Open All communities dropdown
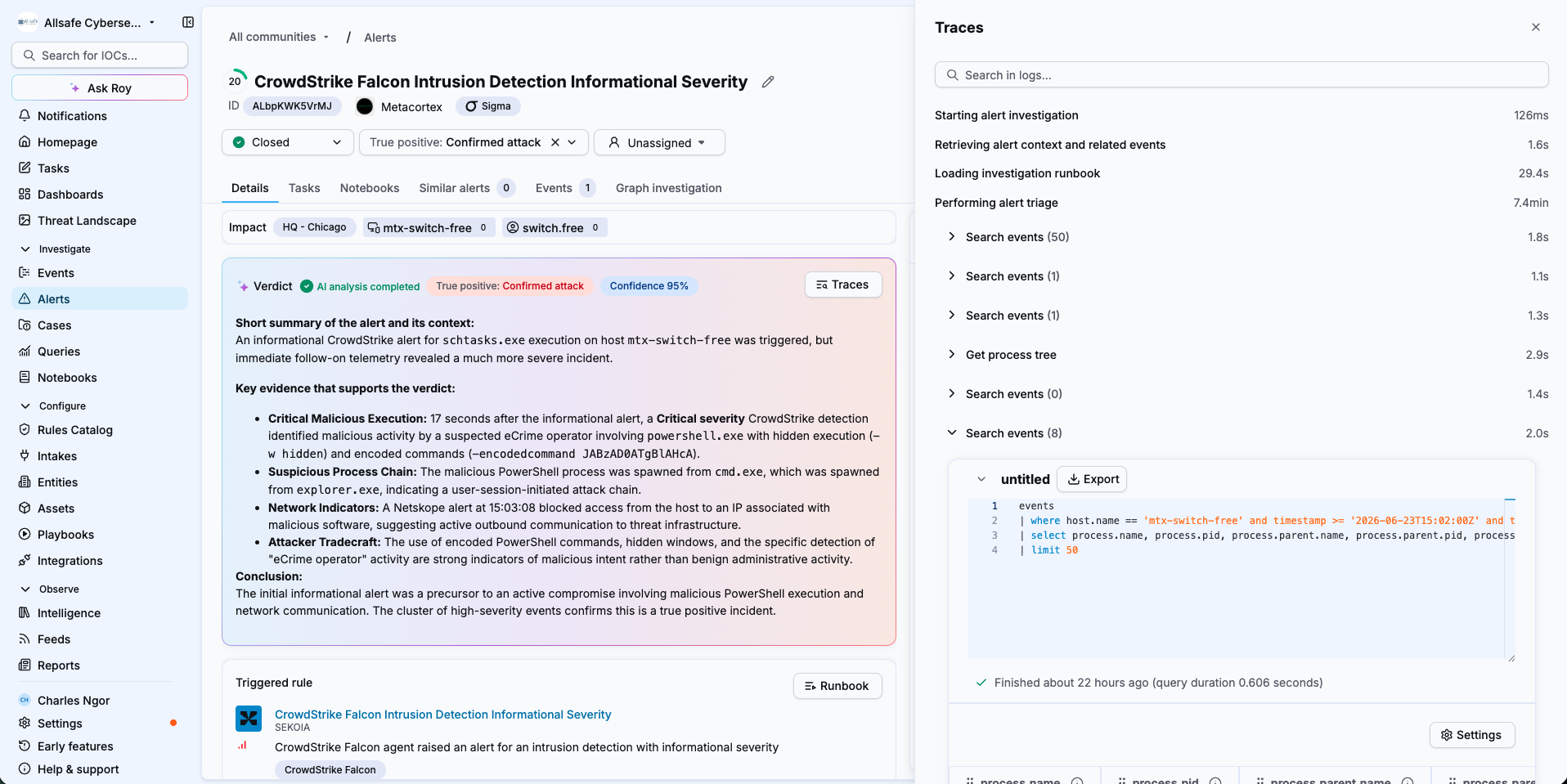1567x784 pixels. click(279, 37)
